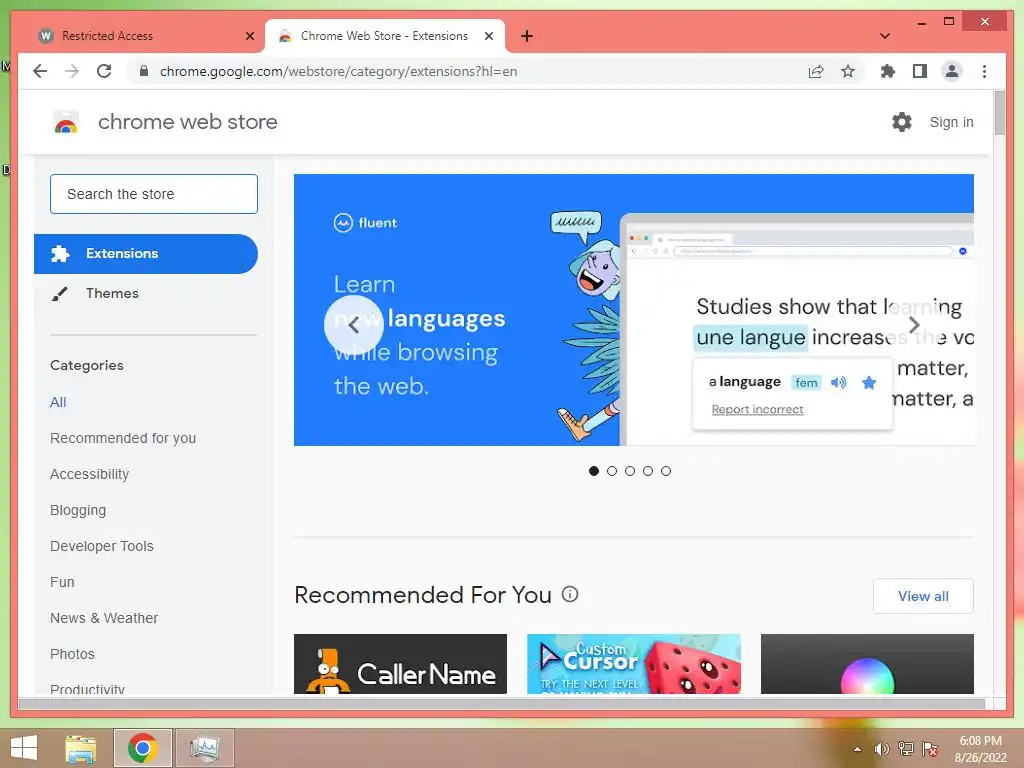Share this page via the share icon

click(x=816, y=71)
